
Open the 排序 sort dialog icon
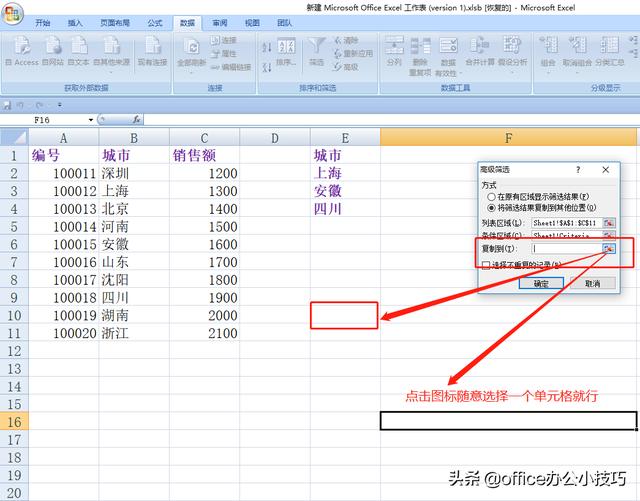287,52
